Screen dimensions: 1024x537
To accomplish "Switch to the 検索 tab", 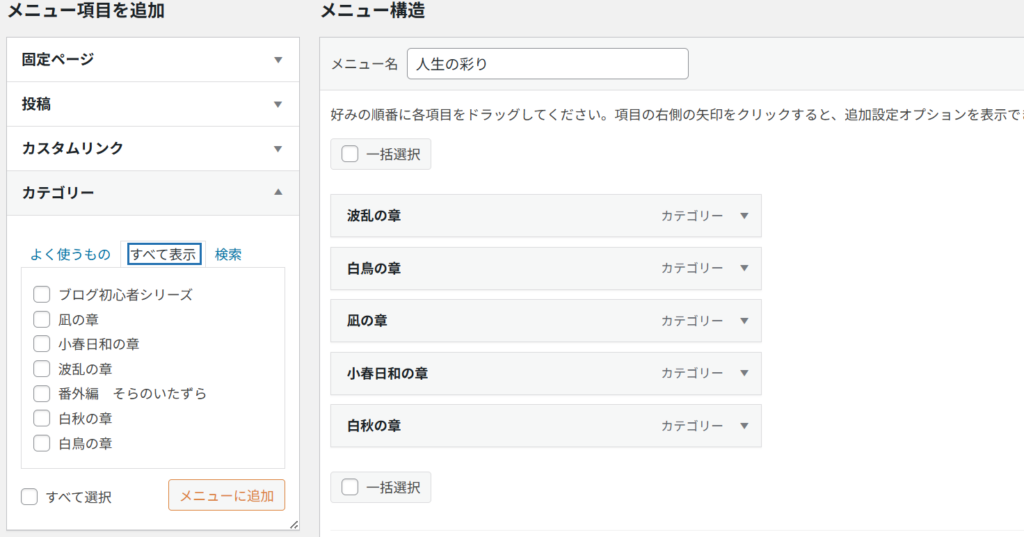I will tap(228, 255).
